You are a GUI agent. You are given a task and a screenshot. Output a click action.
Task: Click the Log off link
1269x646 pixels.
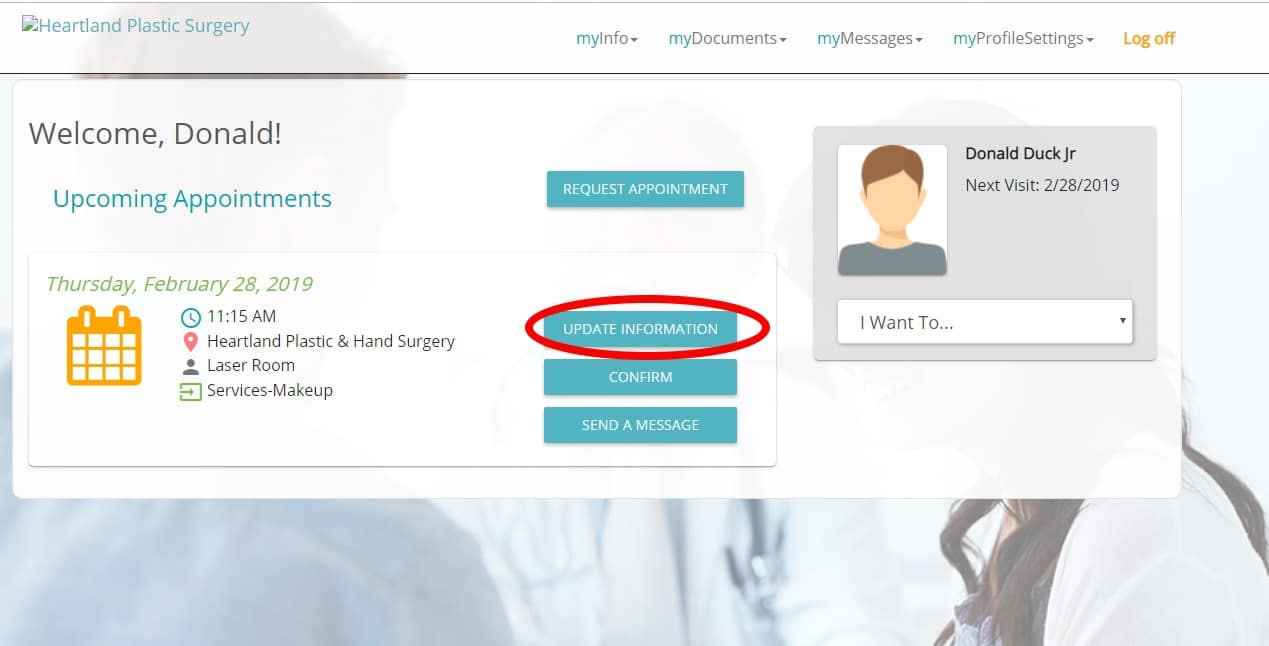pos(1149,39)
